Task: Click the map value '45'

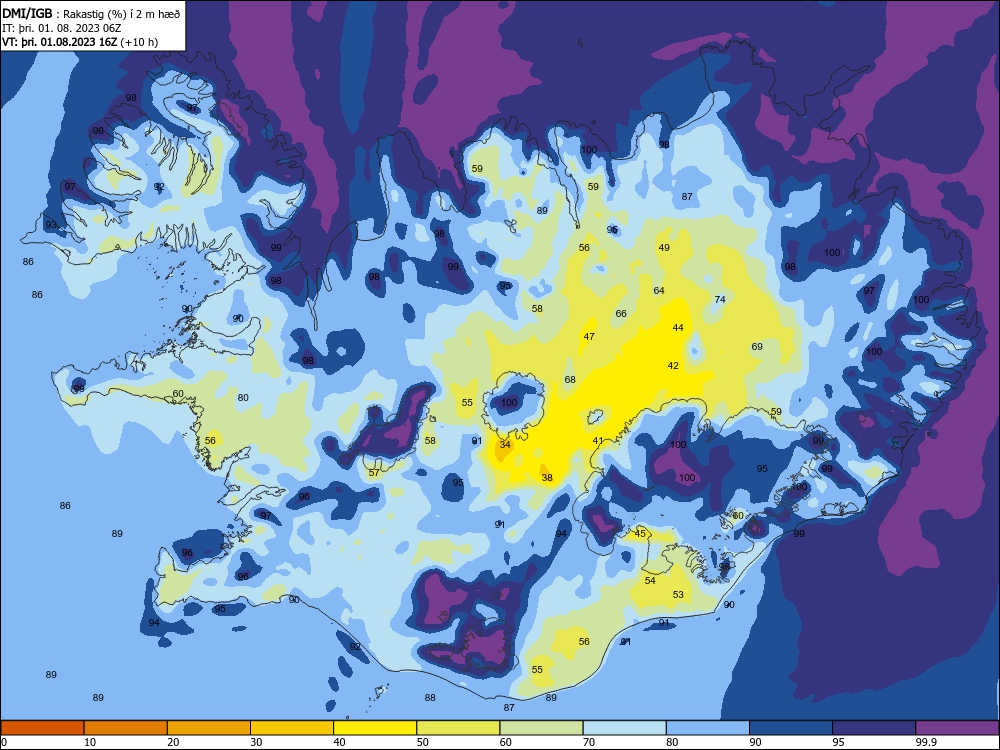Action: (x=640, y=534)
